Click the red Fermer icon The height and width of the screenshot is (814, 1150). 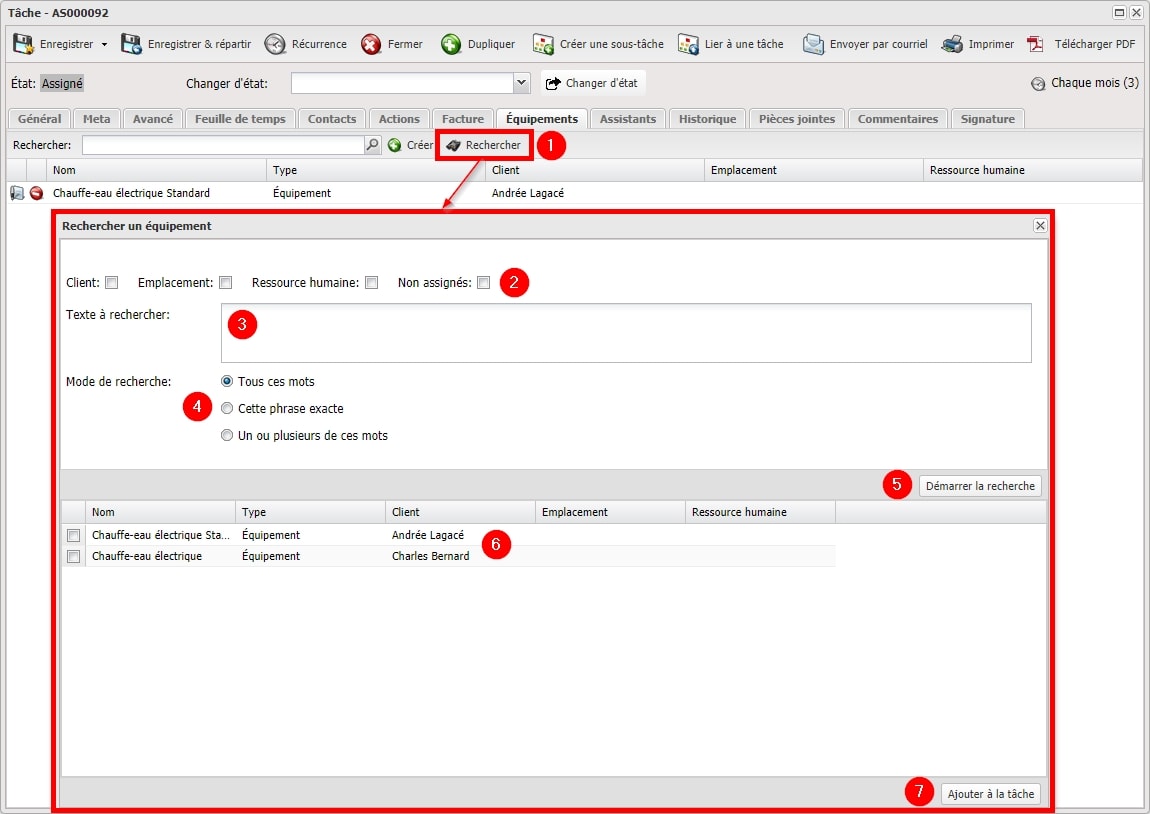[371, 44]
